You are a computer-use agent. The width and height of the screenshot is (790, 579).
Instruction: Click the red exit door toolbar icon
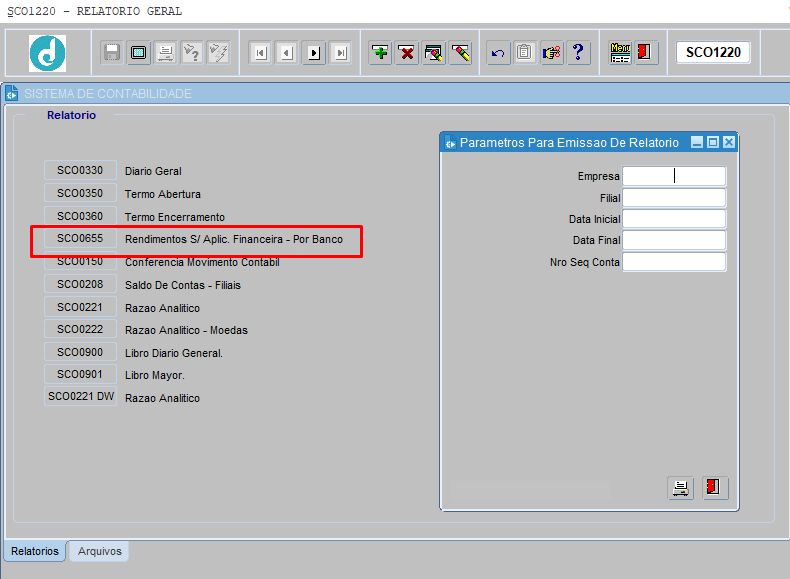click(644, 52)
